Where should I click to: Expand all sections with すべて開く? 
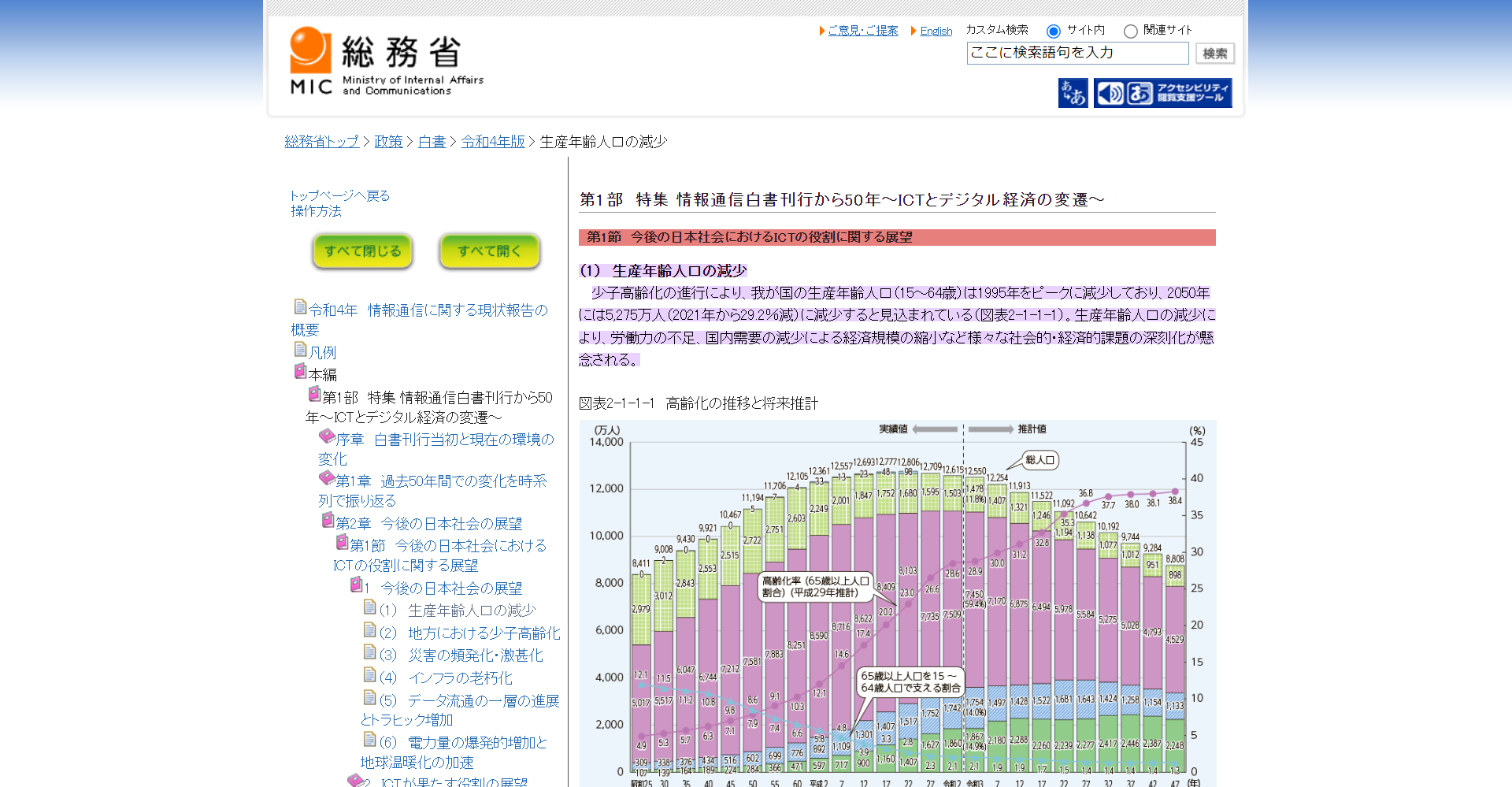(x=489, y=251)
